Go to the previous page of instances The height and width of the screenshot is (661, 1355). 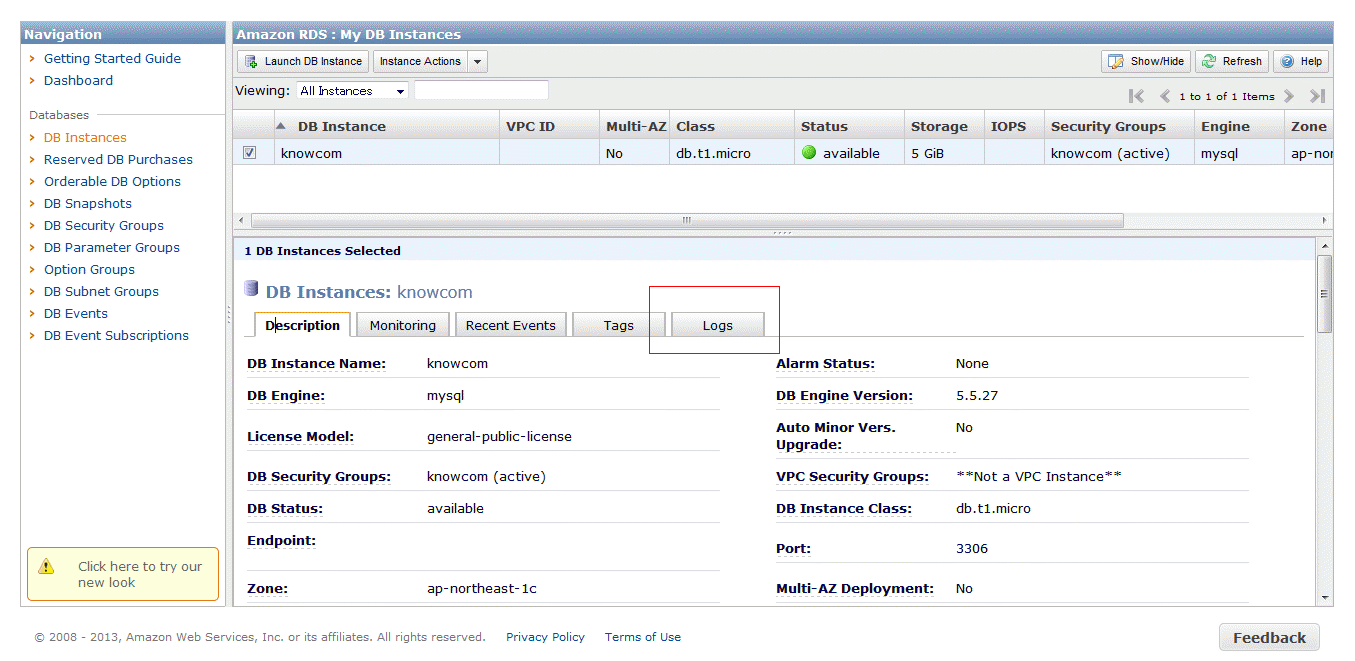click(1165, 96)
